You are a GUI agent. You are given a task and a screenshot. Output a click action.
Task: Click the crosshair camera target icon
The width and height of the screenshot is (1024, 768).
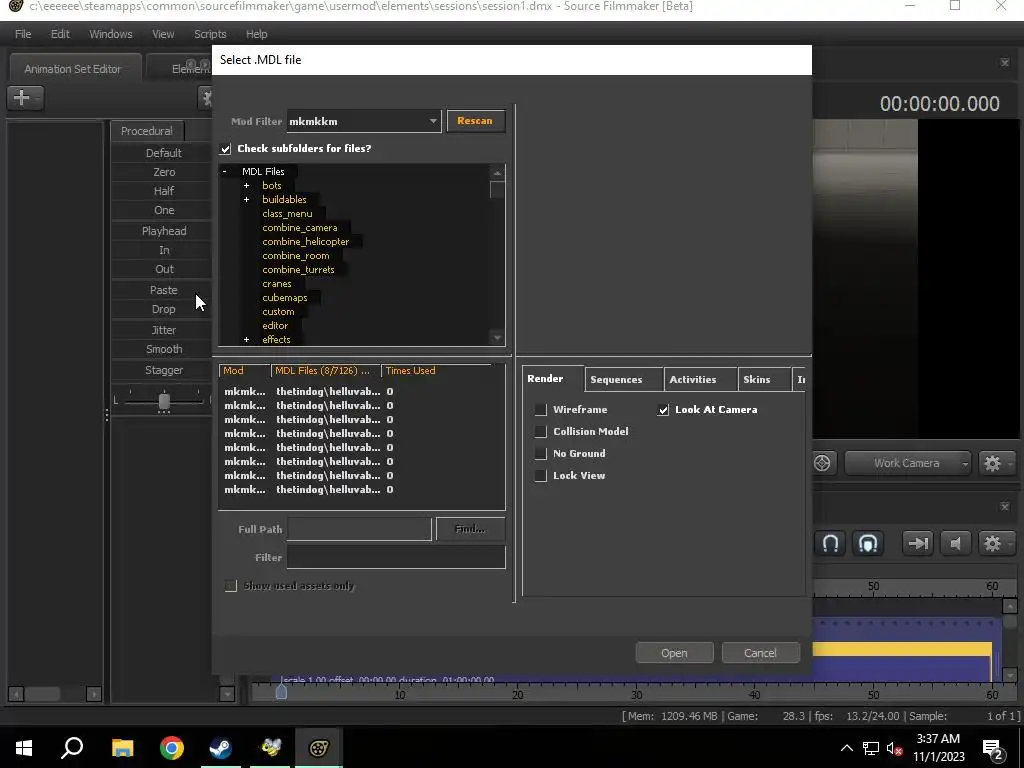pos(822,463)
